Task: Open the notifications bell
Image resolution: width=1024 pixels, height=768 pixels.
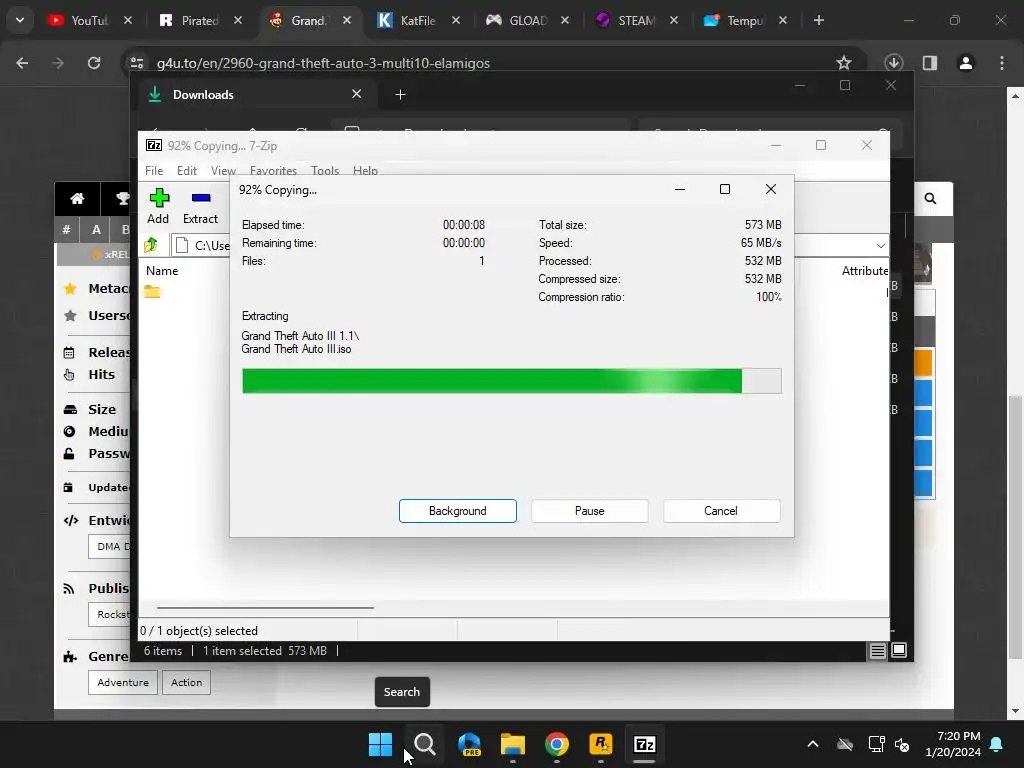Action: (997, 744)
